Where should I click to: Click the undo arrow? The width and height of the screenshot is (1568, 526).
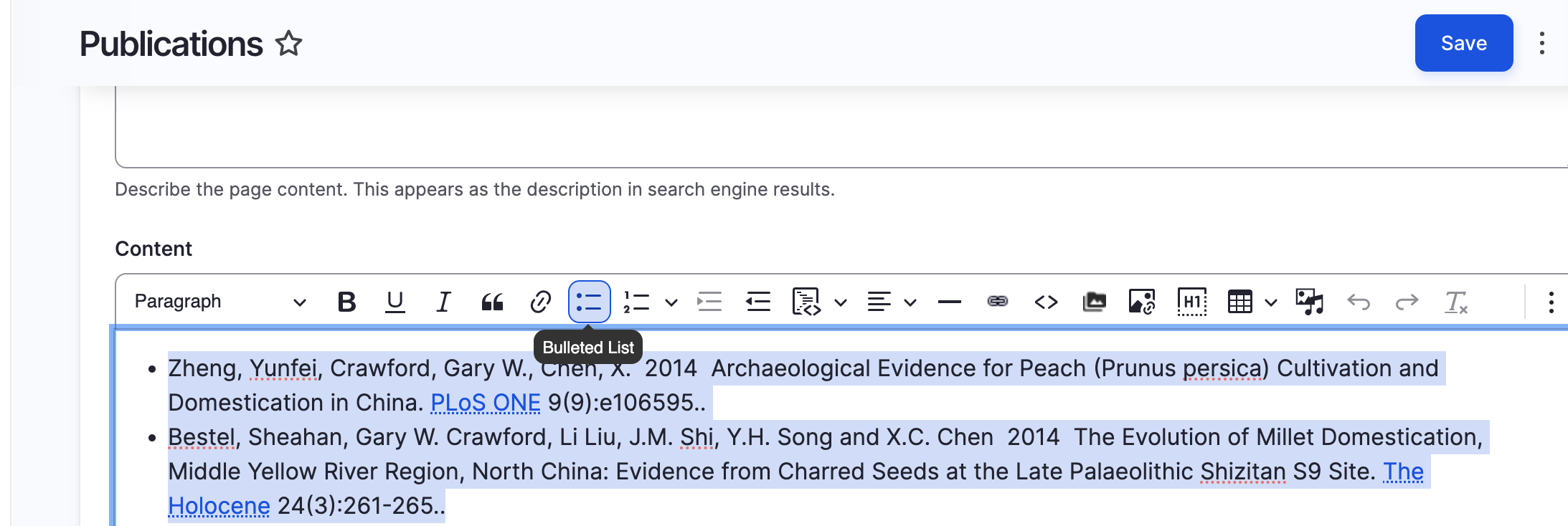[x=1359, y=302]
